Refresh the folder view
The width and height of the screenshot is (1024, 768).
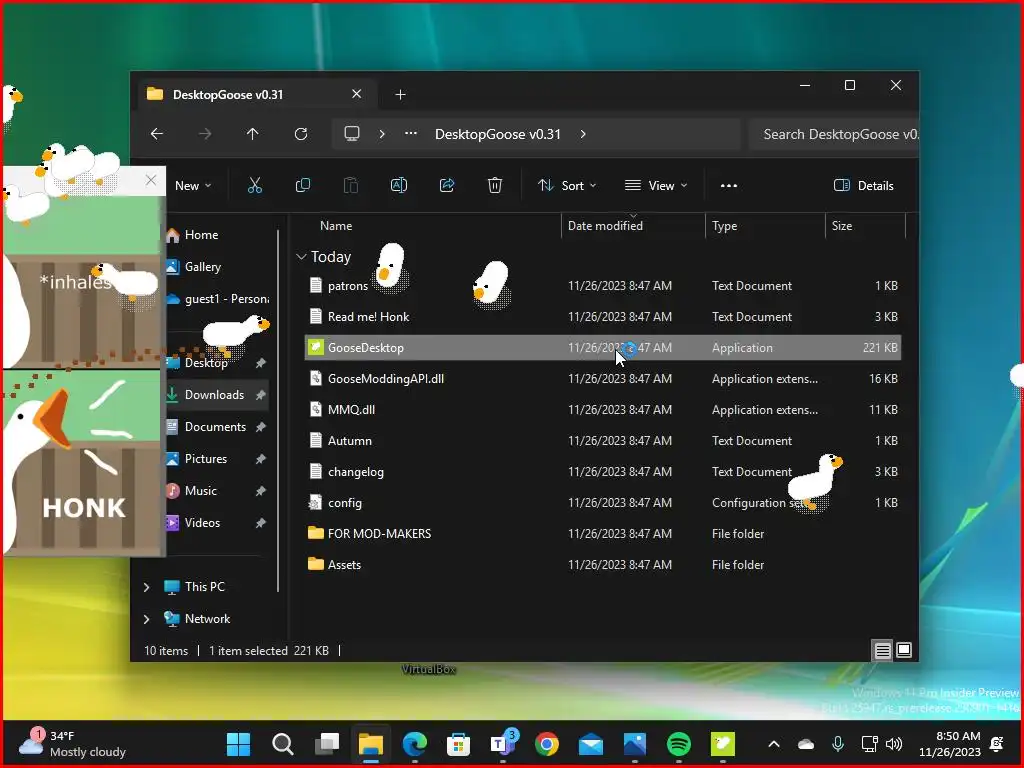click(300, 134)
